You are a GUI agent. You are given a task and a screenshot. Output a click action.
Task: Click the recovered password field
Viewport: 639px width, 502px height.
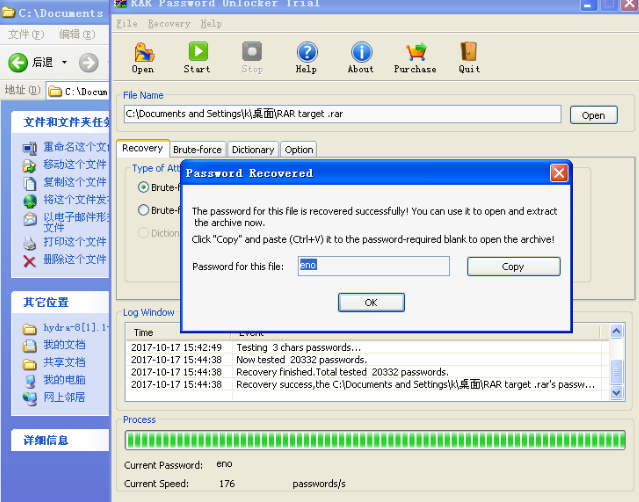[x=374, y=266]
